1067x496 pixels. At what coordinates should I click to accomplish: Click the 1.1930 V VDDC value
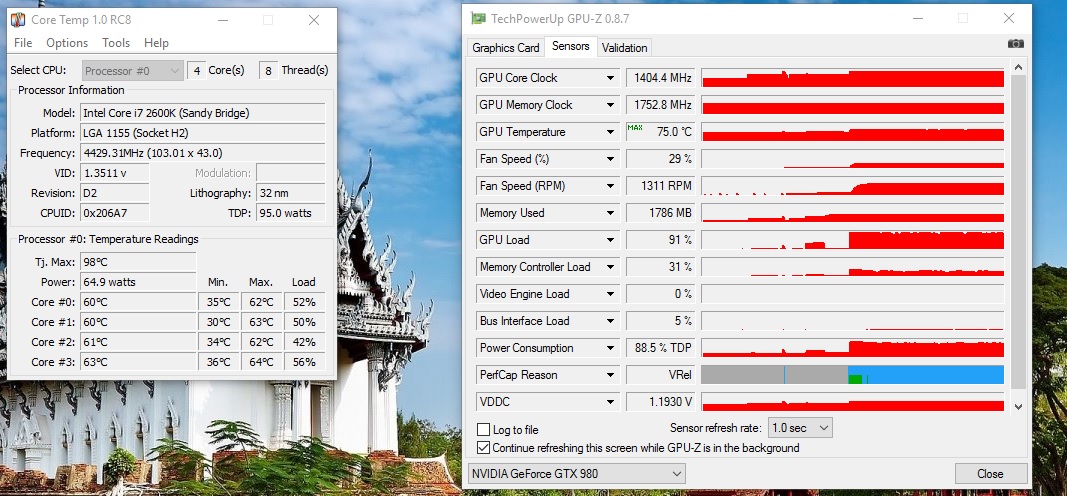pyautogui.click(x=660, y=402)
